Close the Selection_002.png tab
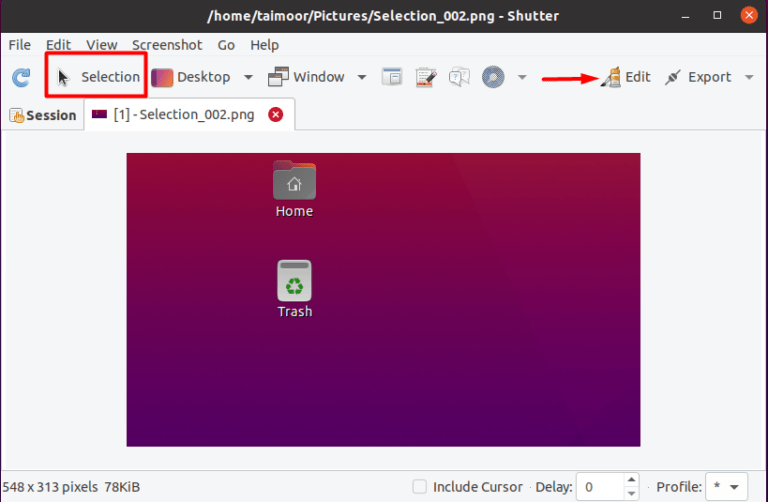This screenshot has width=768, height=502. click(x=276, y=115)
